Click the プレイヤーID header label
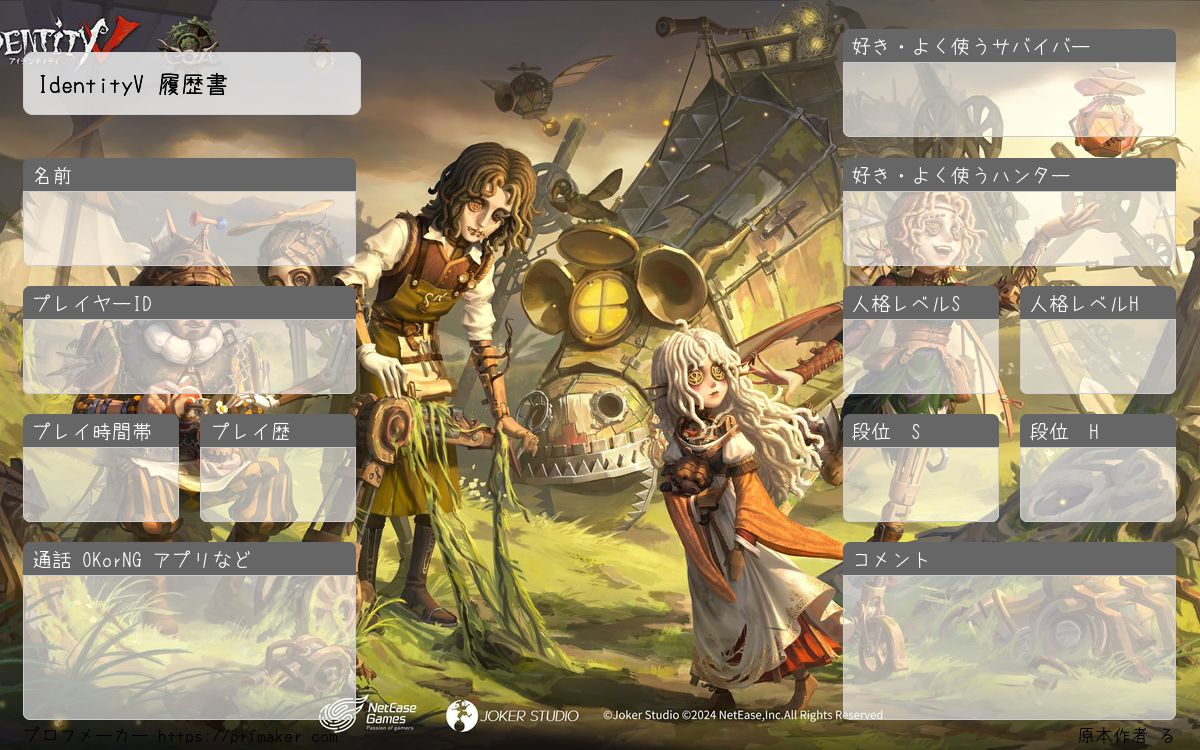 (189, 303)
